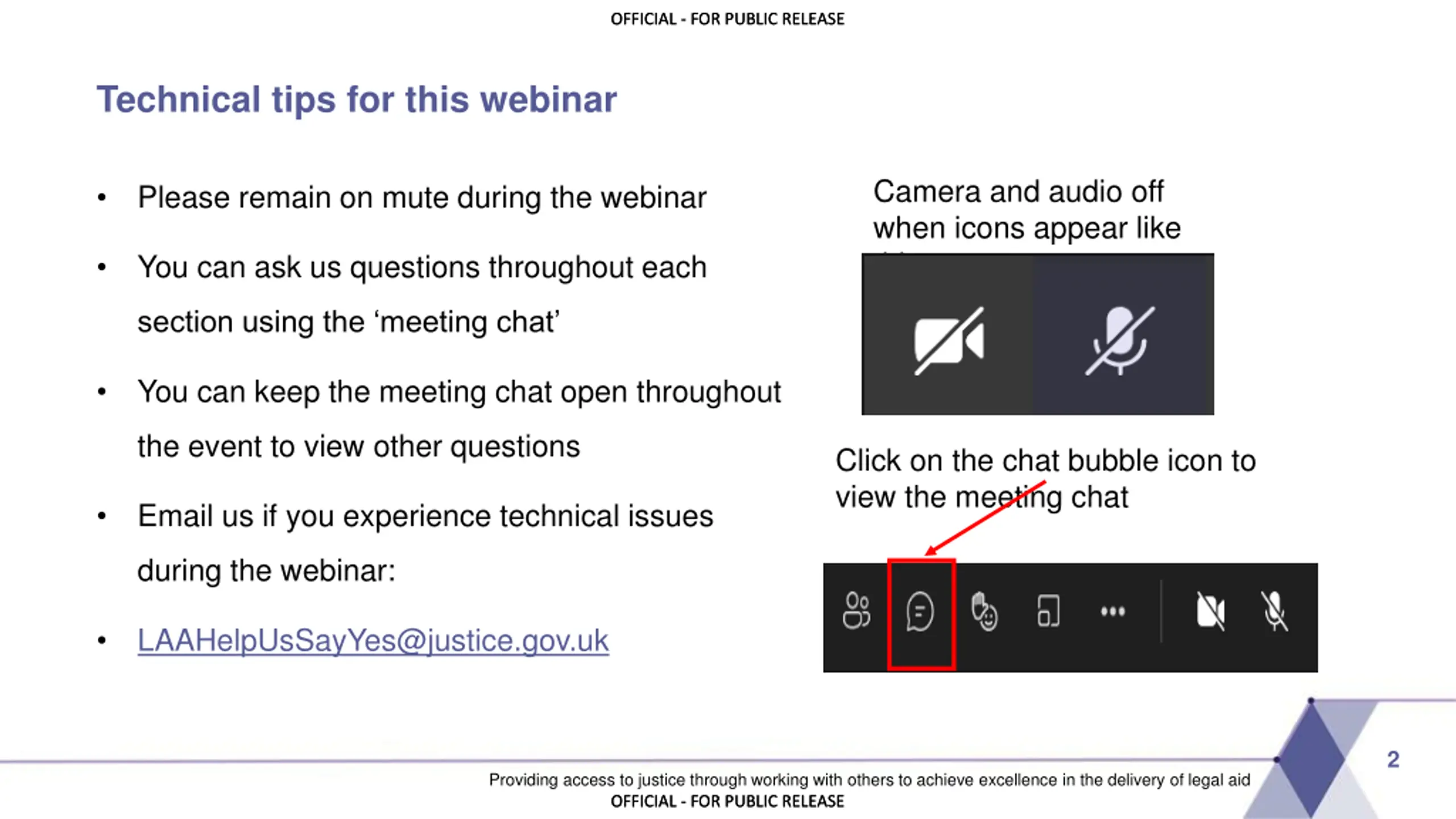Click the large muted microphone icon
Screen dimensions: 1456x819
tap(1120, 341)
